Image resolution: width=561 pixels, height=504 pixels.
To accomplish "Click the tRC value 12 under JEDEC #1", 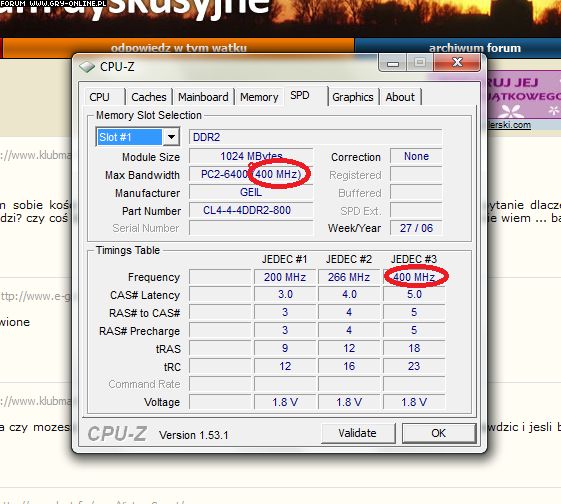I will [x=285, y=366].
